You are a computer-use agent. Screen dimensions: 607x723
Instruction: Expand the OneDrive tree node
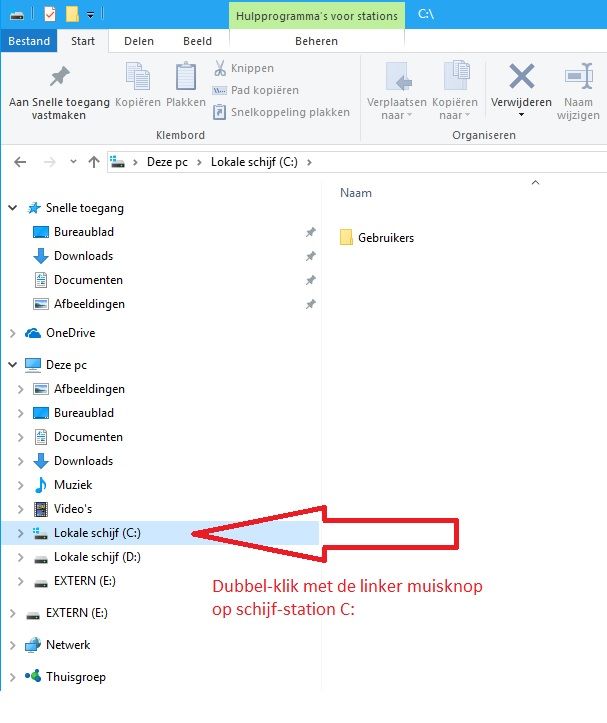coord(13,333)
